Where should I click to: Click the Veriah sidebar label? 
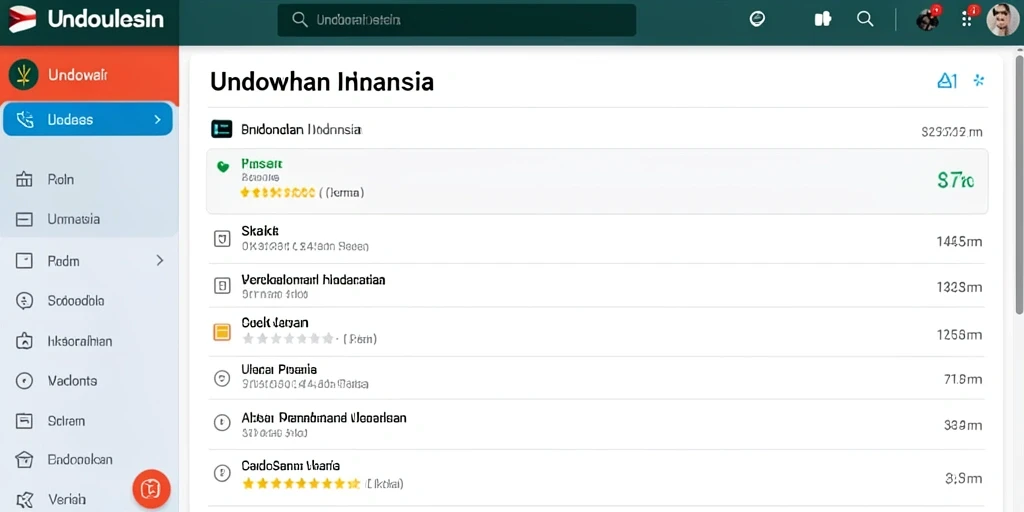point(67,500)
